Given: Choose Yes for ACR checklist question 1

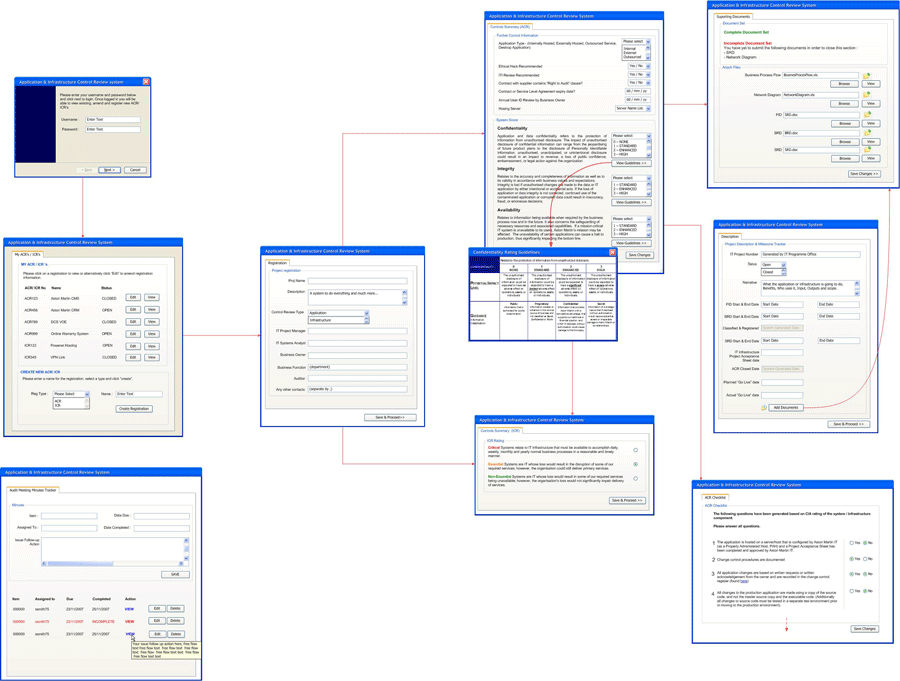Looking at the screenshot, I should coord(852,543).
